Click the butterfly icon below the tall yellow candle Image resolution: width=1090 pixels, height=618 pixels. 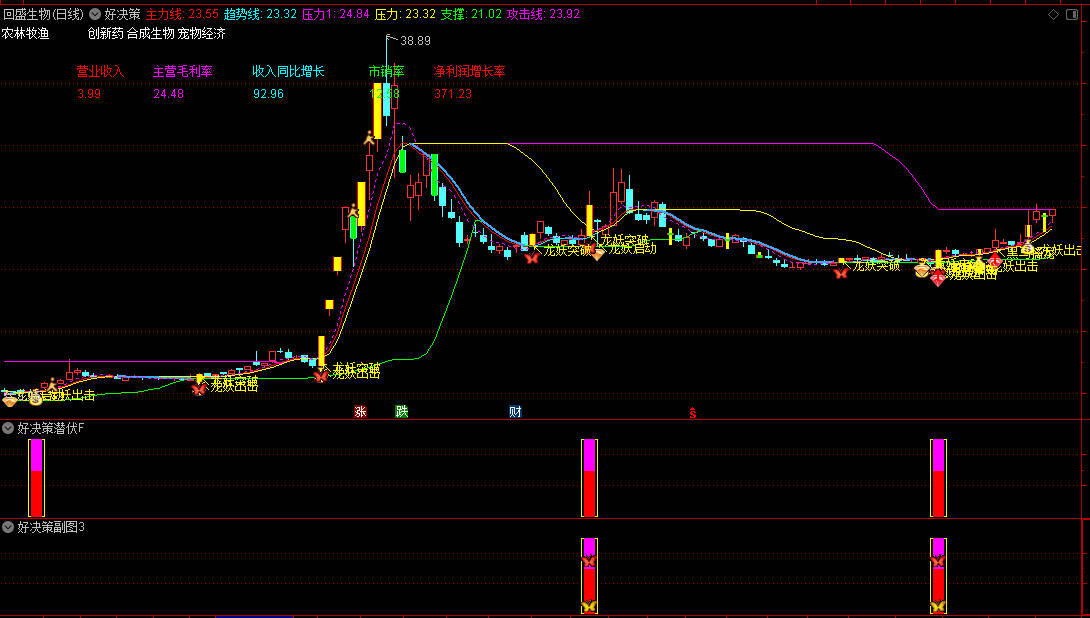tap(320, 376)
